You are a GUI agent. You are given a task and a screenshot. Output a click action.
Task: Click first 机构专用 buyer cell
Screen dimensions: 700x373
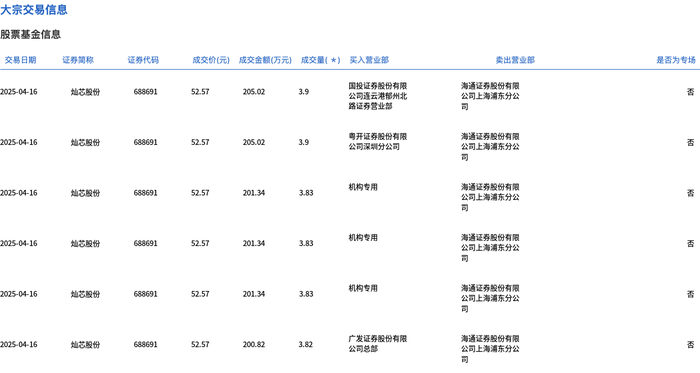(x=363, y=187)
